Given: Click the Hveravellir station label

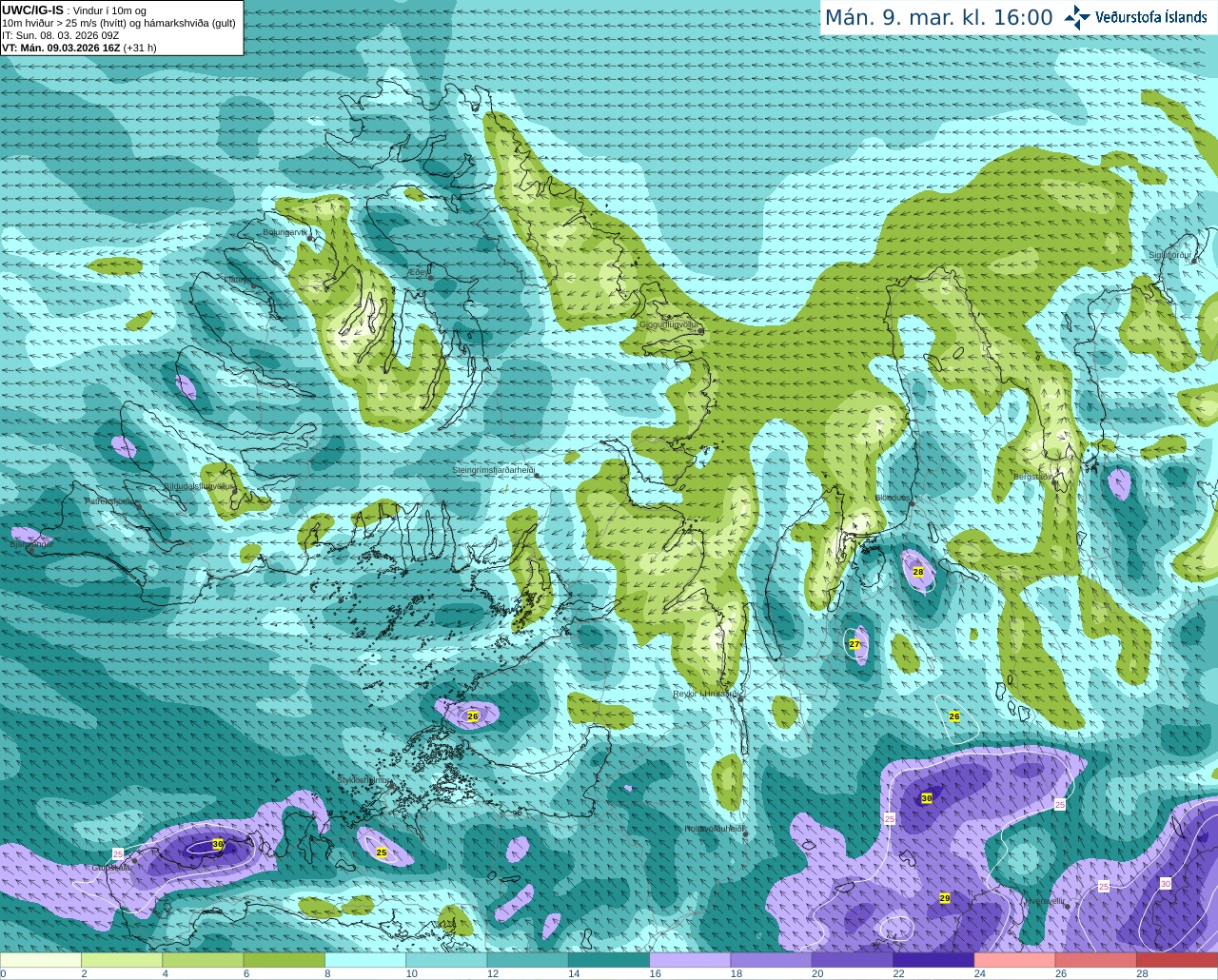Looking at the screenshot, I should [x=1047, y=900].
